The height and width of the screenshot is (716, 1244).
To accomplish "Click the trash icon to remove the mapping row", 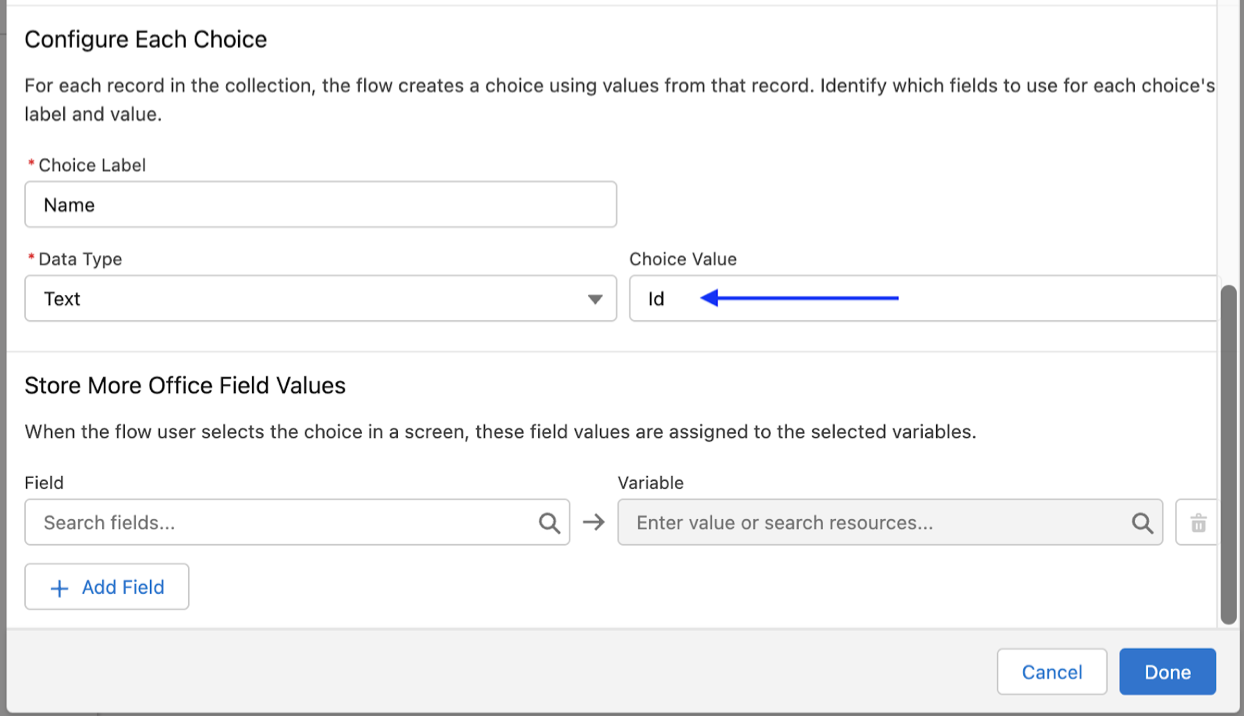I will (x=1198, y=522).
